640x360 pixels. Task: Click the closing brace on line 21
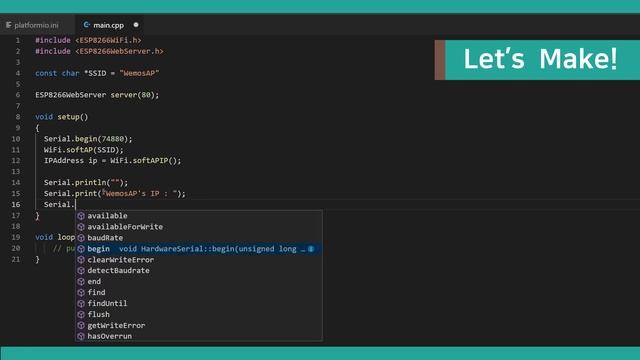[x=37, y=259]
